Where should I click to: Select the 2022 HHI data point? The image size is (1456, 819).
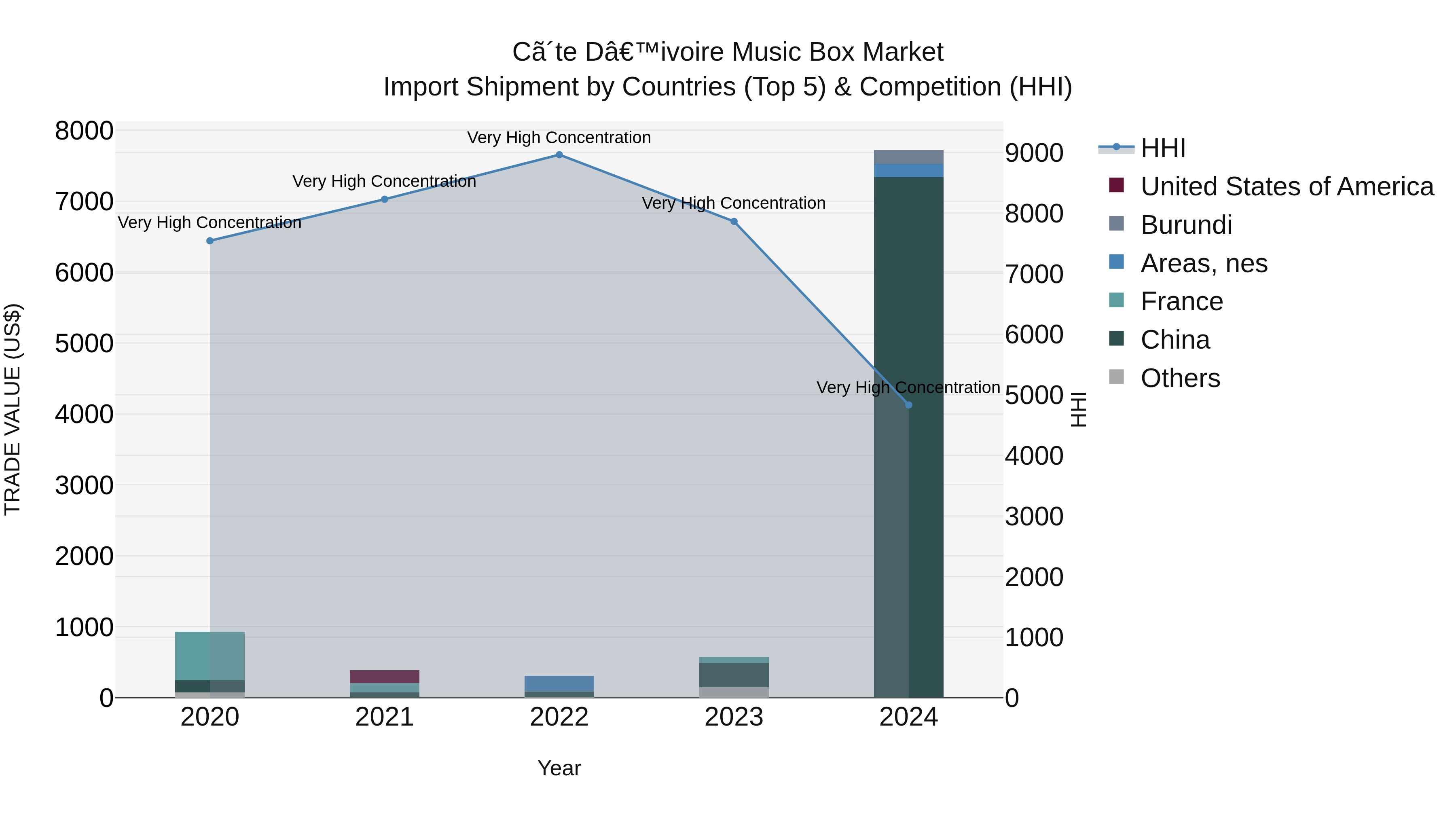coord(559,155)
